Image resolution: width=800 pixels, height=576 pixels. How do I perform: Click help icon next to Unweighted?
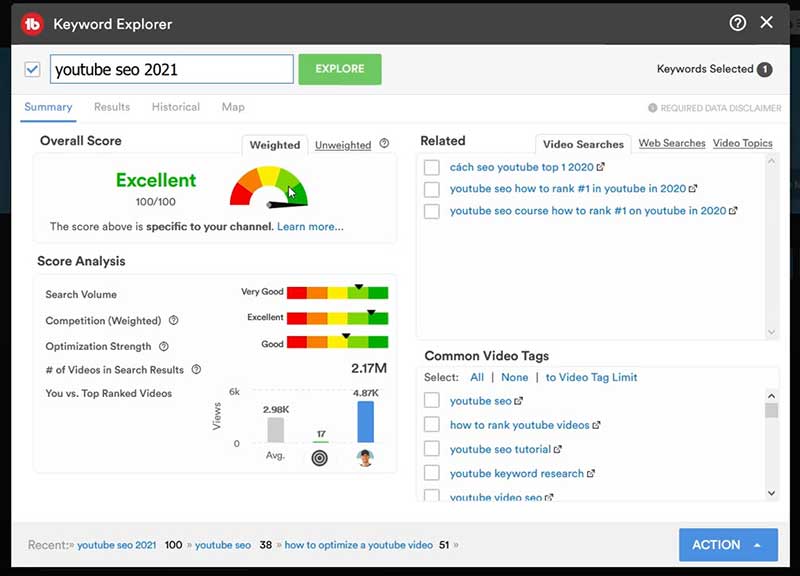pos(384,144)
